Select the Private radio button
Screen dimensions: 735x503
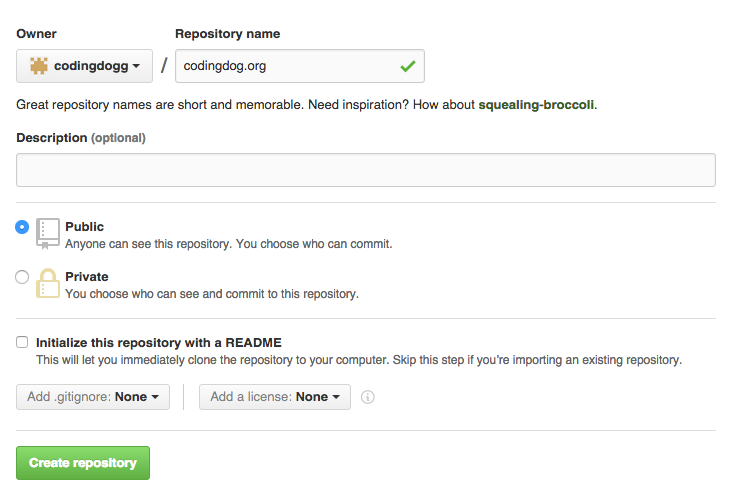point(22,277)
